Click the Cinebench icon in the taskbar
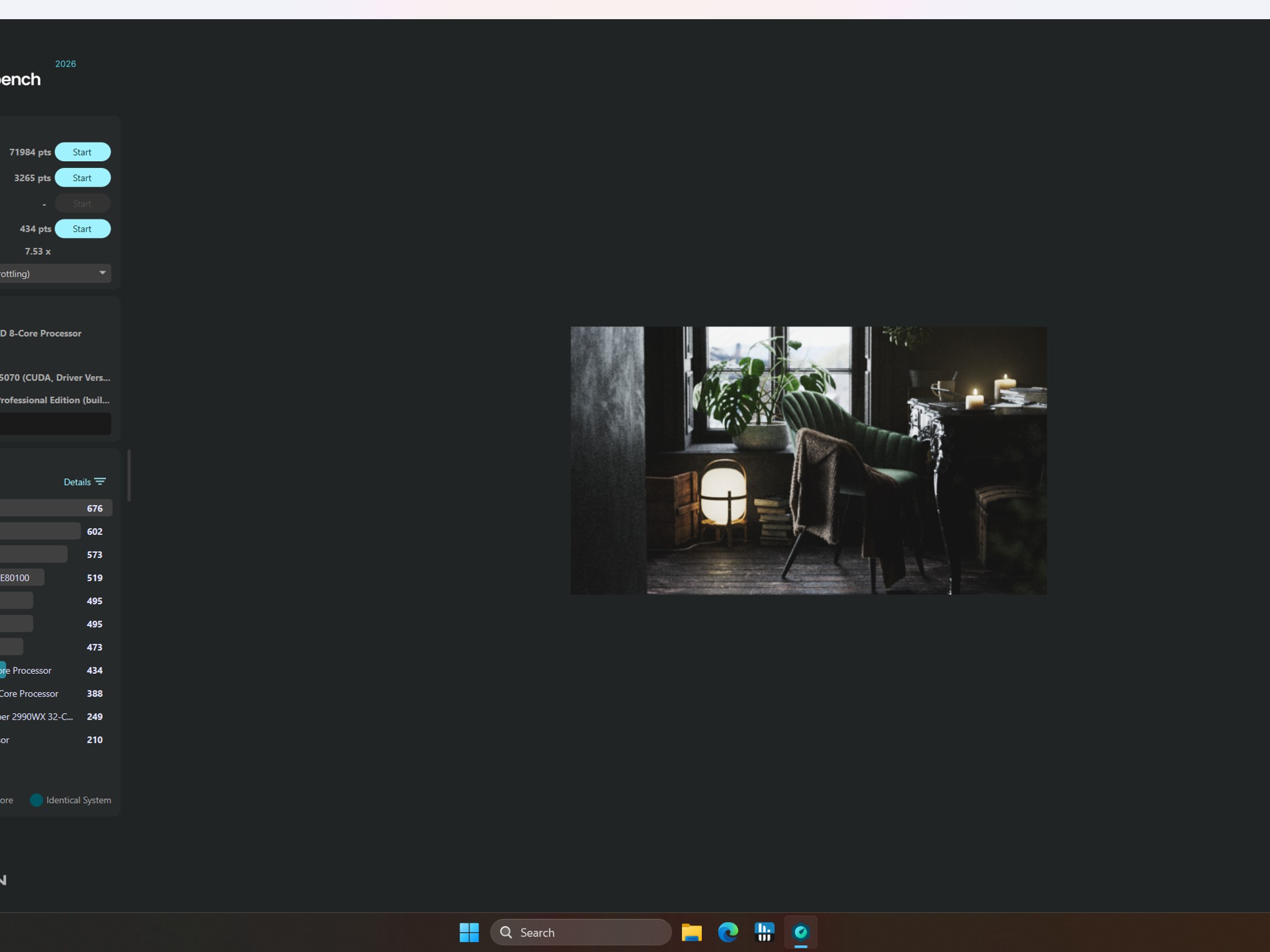 tap(801, 932)
